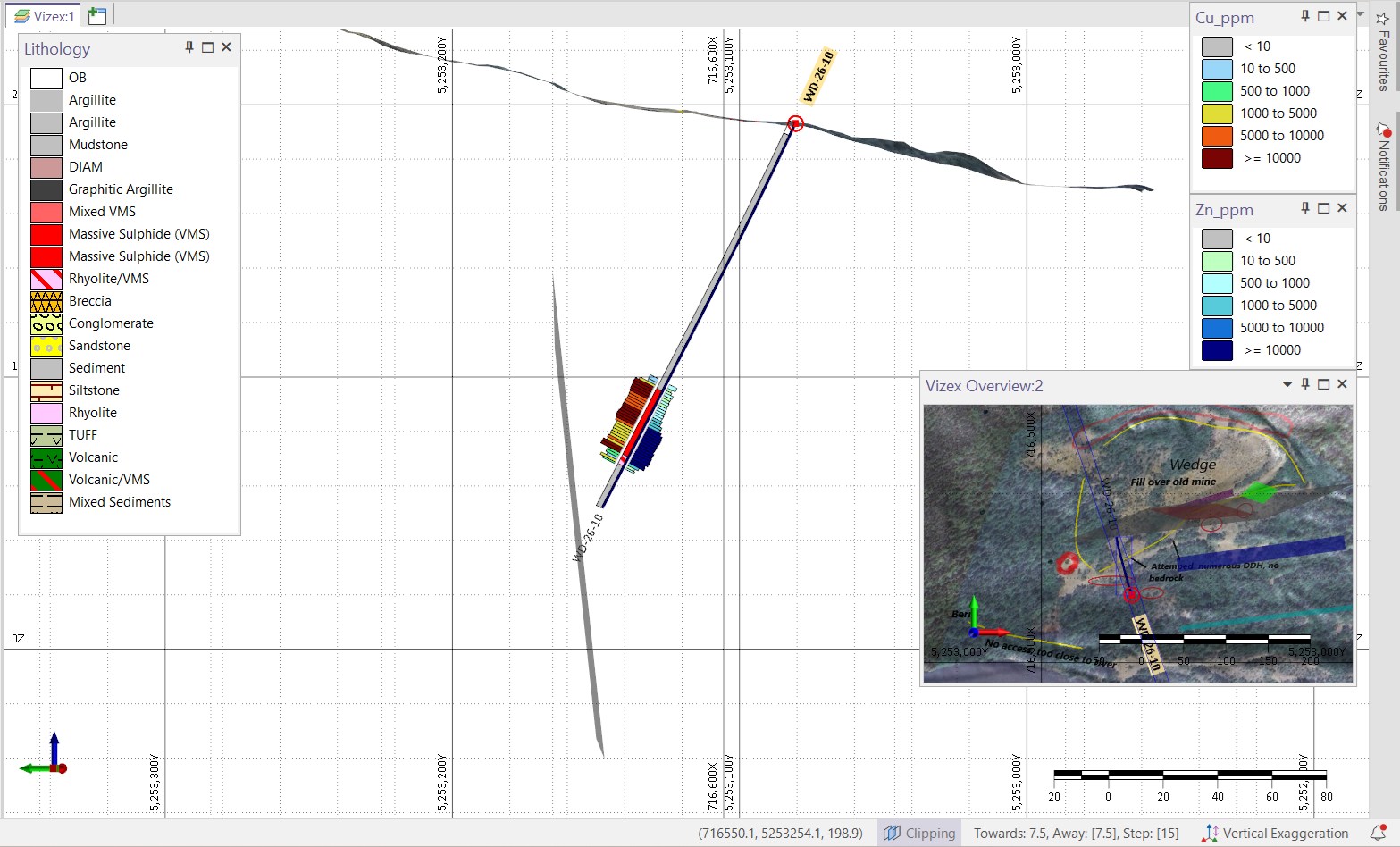
Task: Click the Vertical Exaggeration button
Action: click(1275, 833)
